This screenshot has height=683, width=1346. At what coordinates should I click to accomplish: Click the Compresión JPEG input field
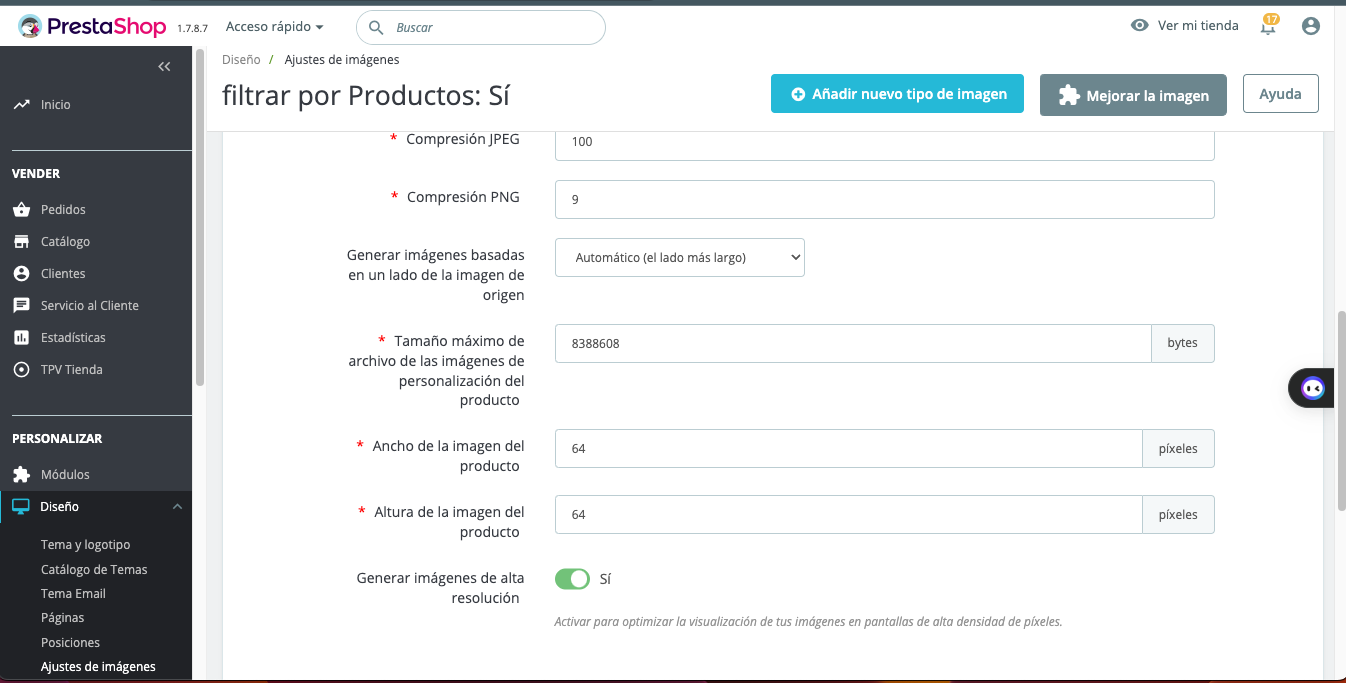point(884,142)
